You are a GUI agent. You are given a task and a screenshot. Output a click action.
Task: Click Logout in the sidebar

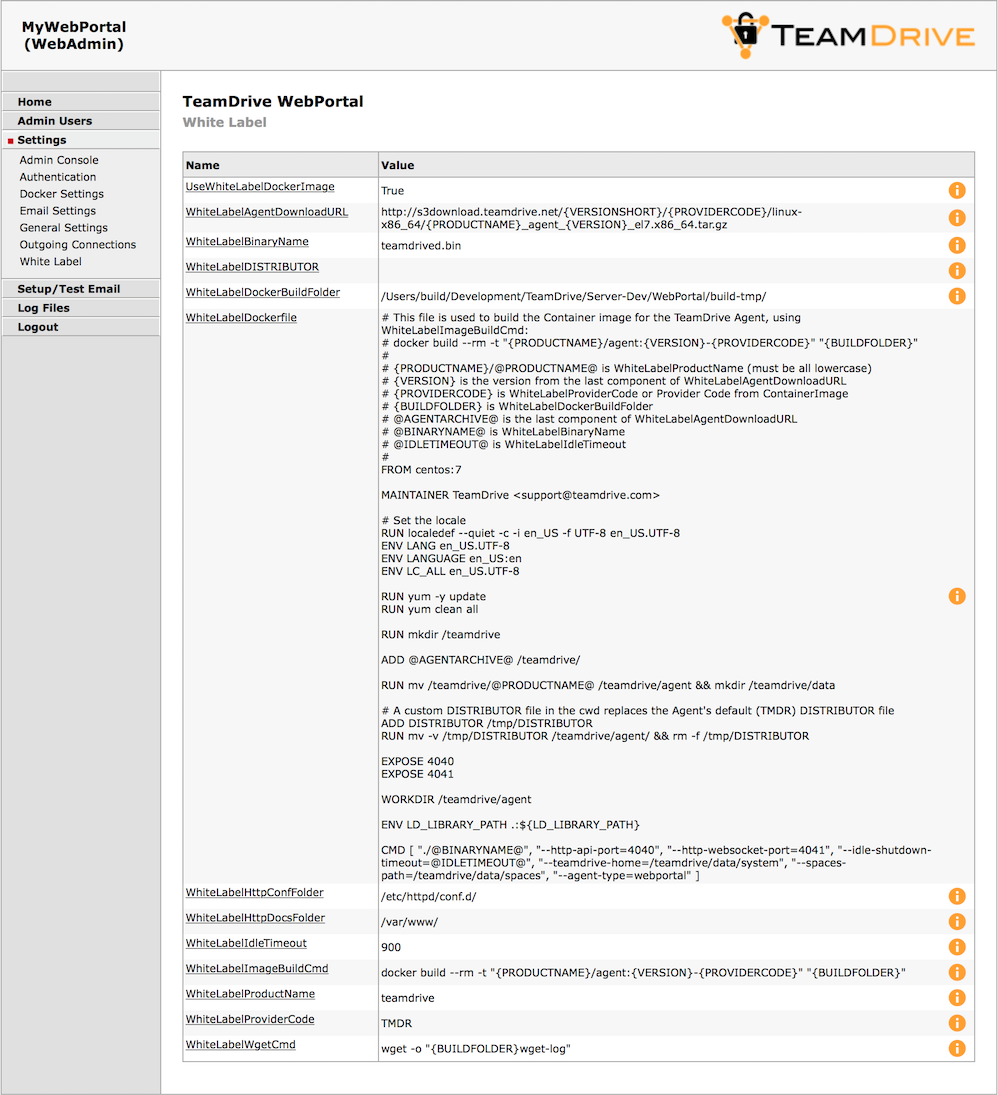point(81,327)
